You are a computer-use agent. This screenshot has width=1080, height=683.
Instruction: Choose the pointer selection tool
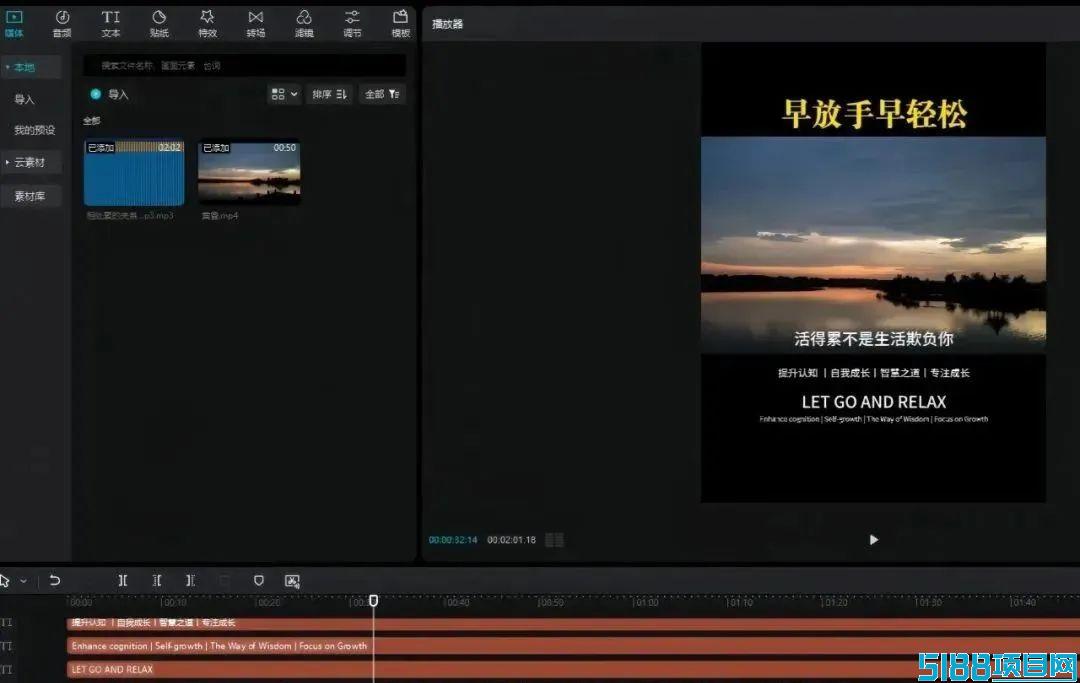pos(5,581)
